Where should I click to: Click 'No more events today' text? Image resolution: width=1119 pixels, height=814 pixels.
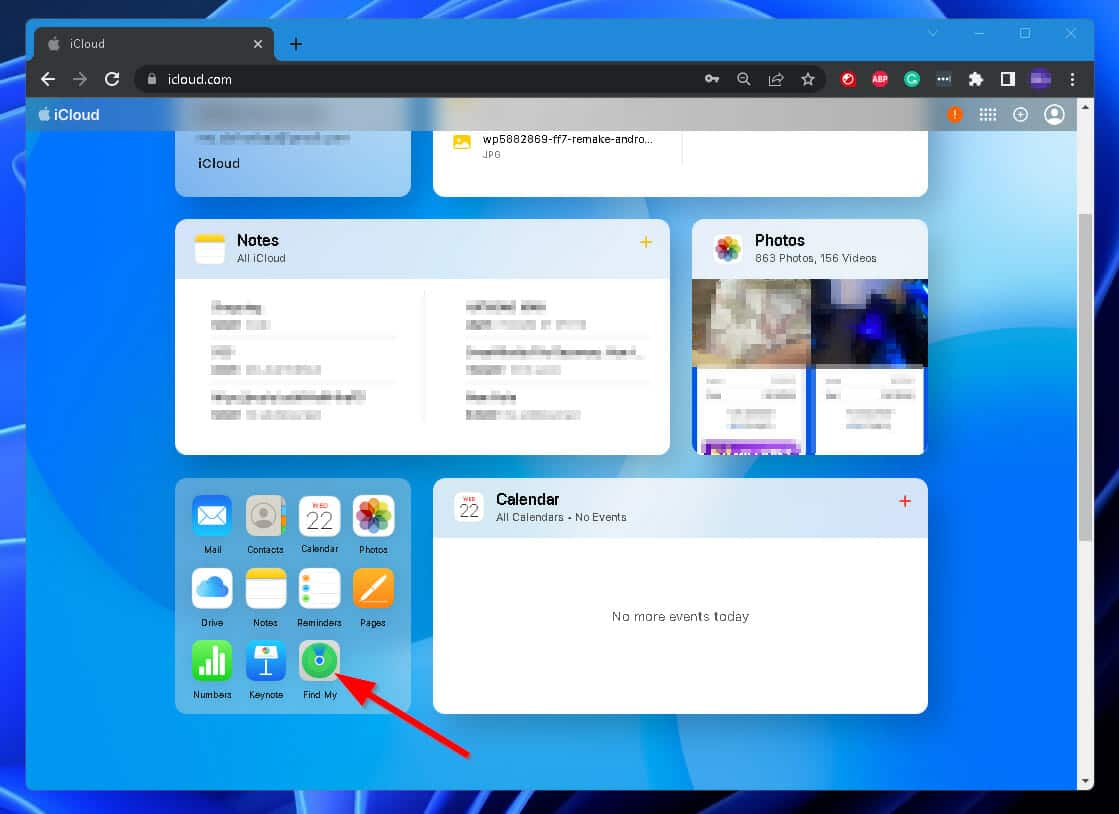click(x=680, y=616)
